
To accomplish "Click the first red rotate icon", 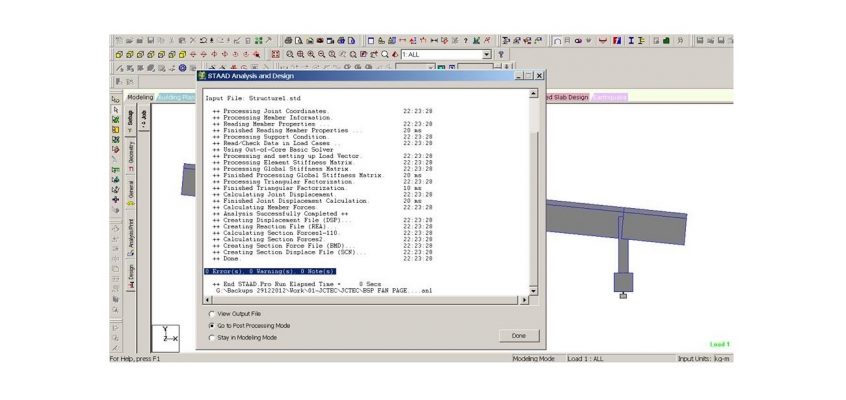I will tap(193, 55).
